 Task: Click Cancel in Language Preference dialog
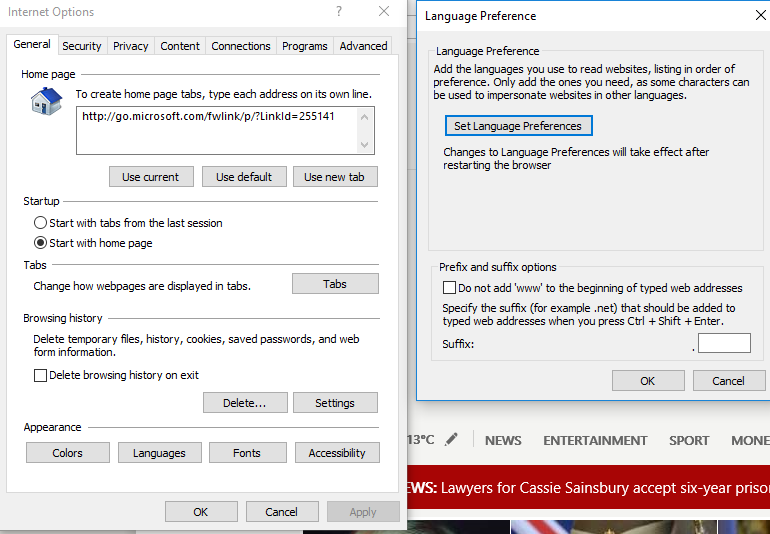click(x=729, y=381)
